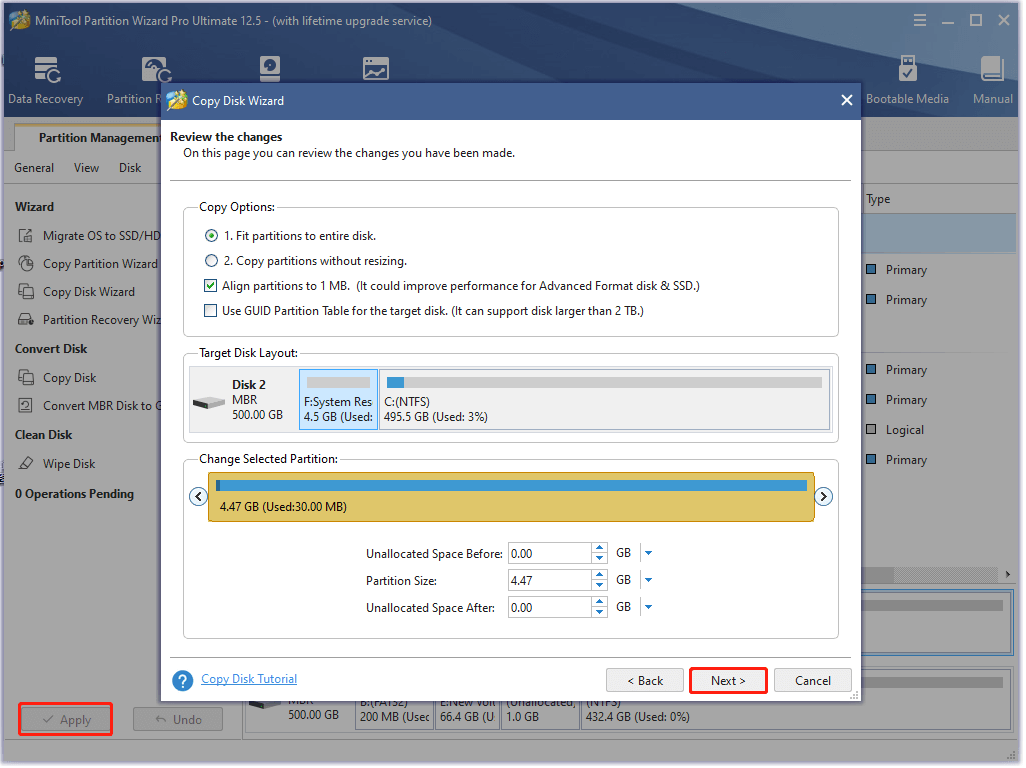
Task: Choose Copy partitions without resizing option
Action: pos(211,261)
